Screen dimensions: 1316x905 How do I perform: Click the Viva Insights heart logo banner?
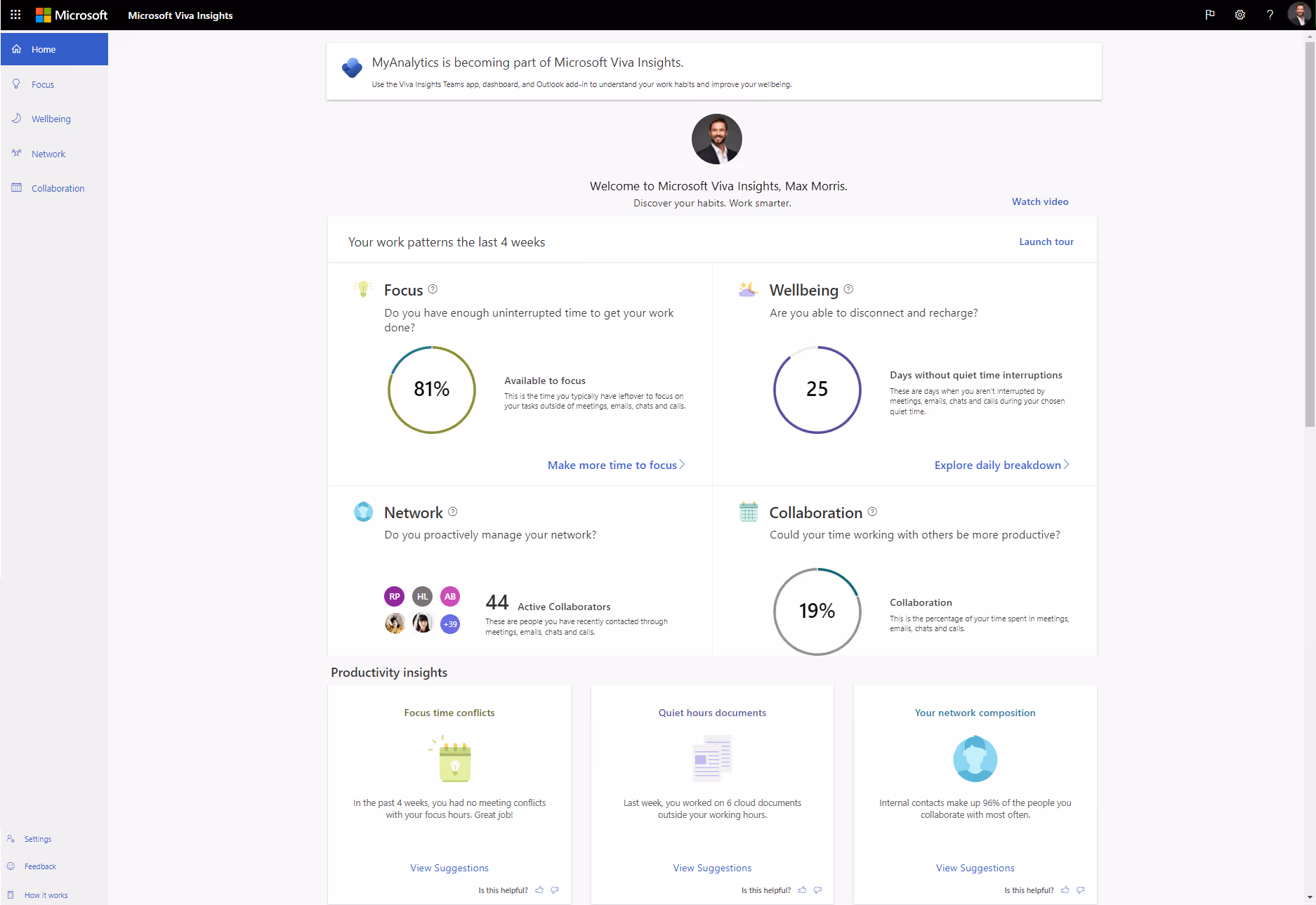(352, 67)
